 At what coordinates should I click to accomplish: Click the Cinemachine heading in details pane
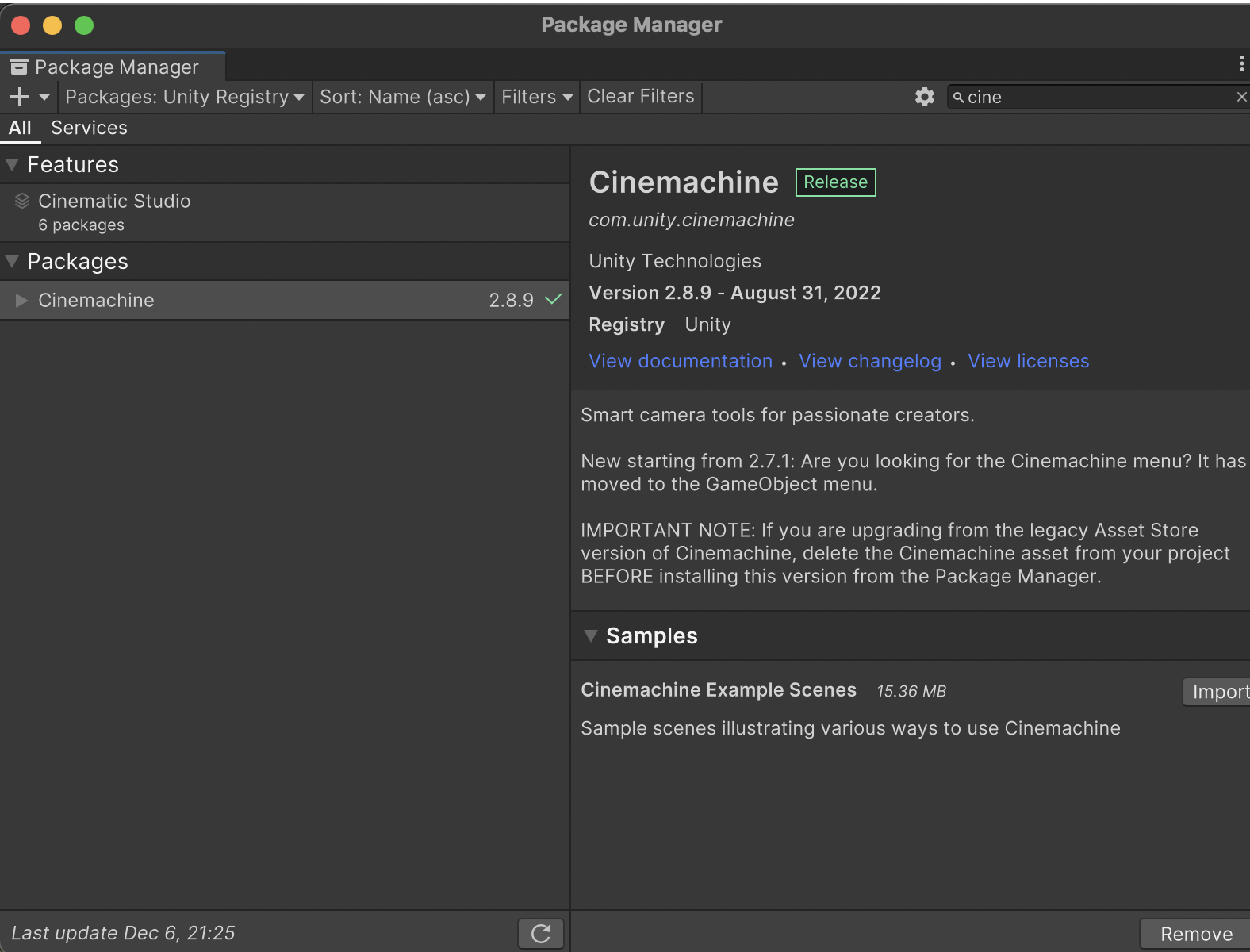pyautogui.click(x=684, y=182)
